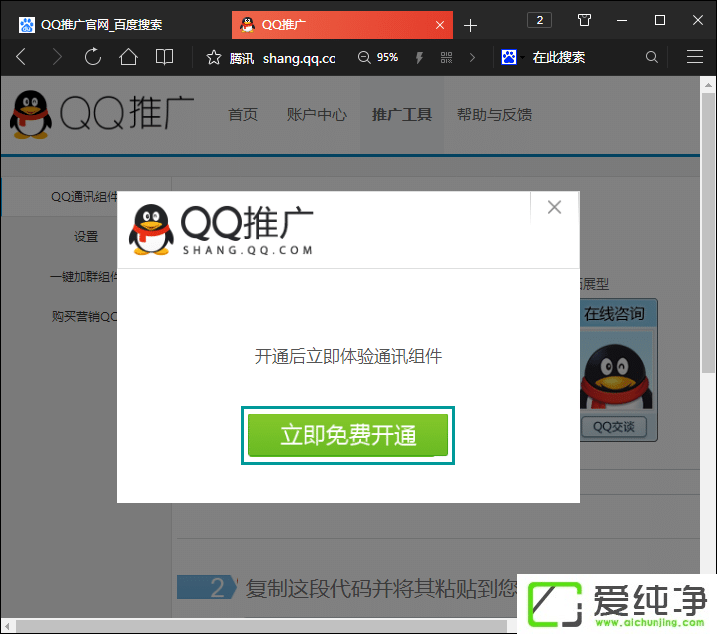Close the QQ推广 popup dialog

click(554, 207)
